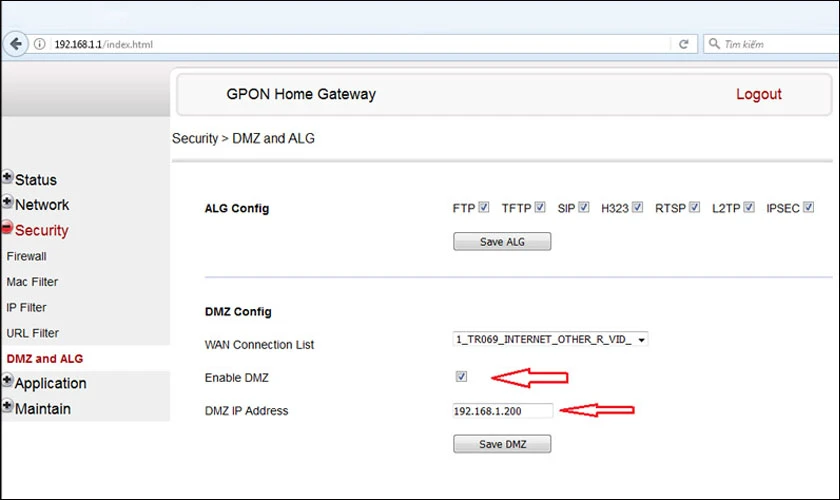Open the Firewall page
Viewport: 840px width, 500px height.
tap(26, 256)
